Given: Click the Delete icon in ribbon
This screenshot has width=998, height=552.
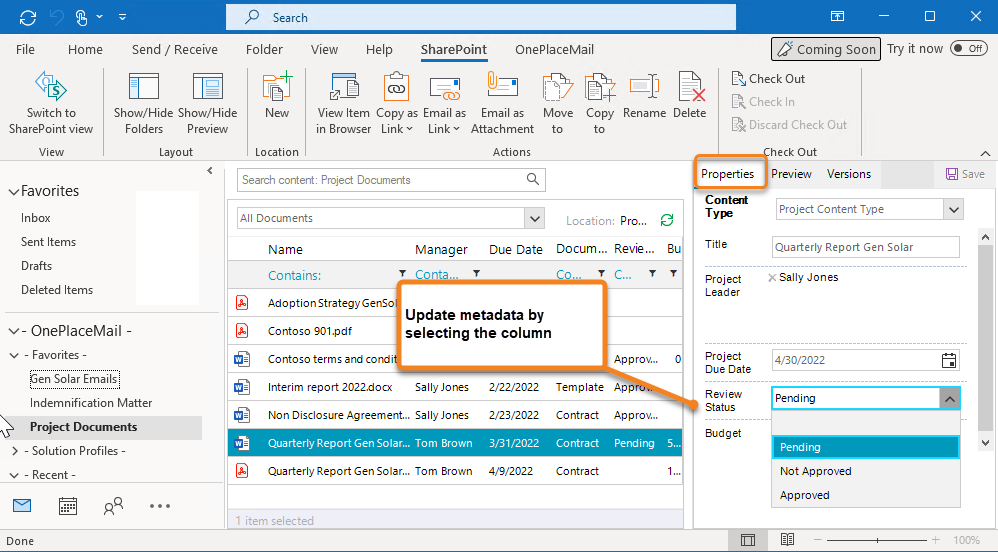Looking at the screenshot, I should pyautogui.click(x=690, y=88).
